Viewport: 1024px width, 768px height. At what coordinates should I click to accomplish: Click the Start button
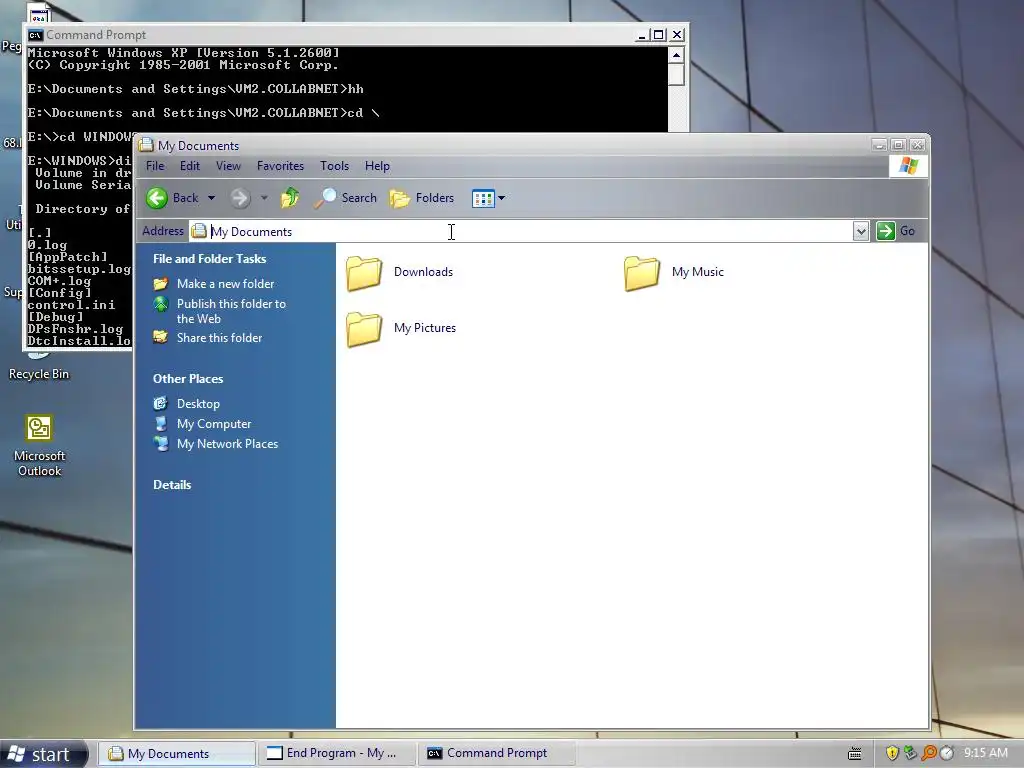(x=44, y=754)
